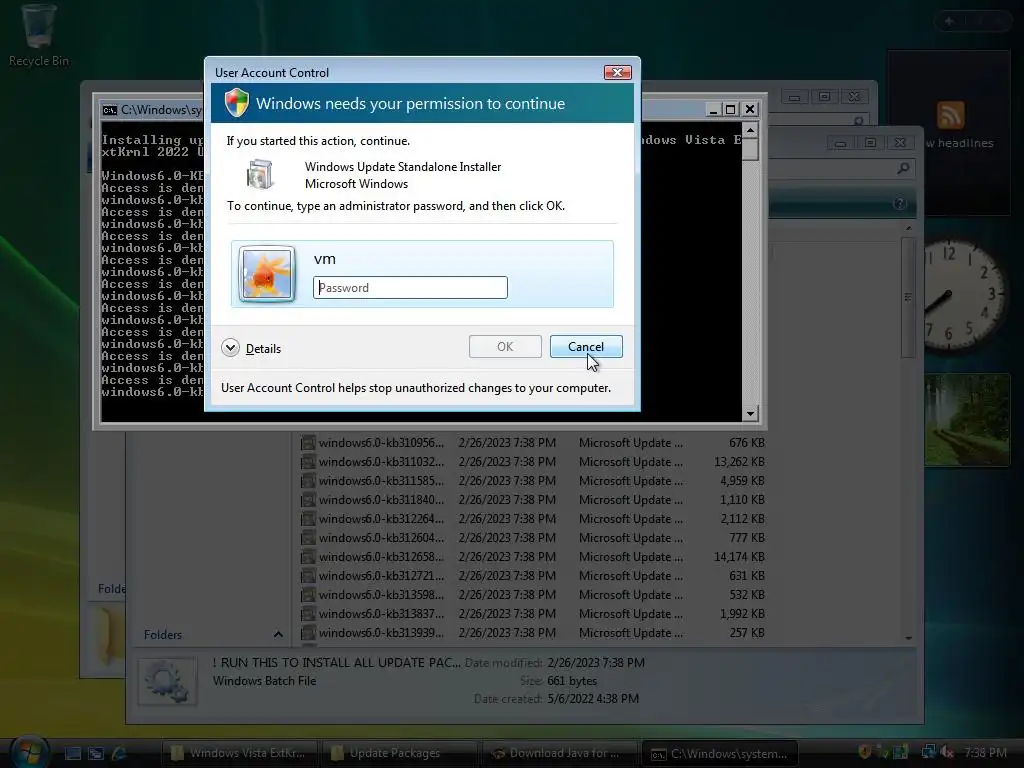
Task: Click the 14,174 KB size cell
Action: (x=739, y=556)
